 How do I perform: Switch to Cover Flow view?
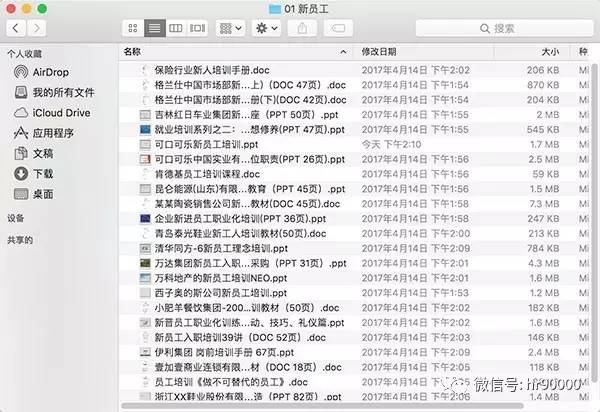196,28
